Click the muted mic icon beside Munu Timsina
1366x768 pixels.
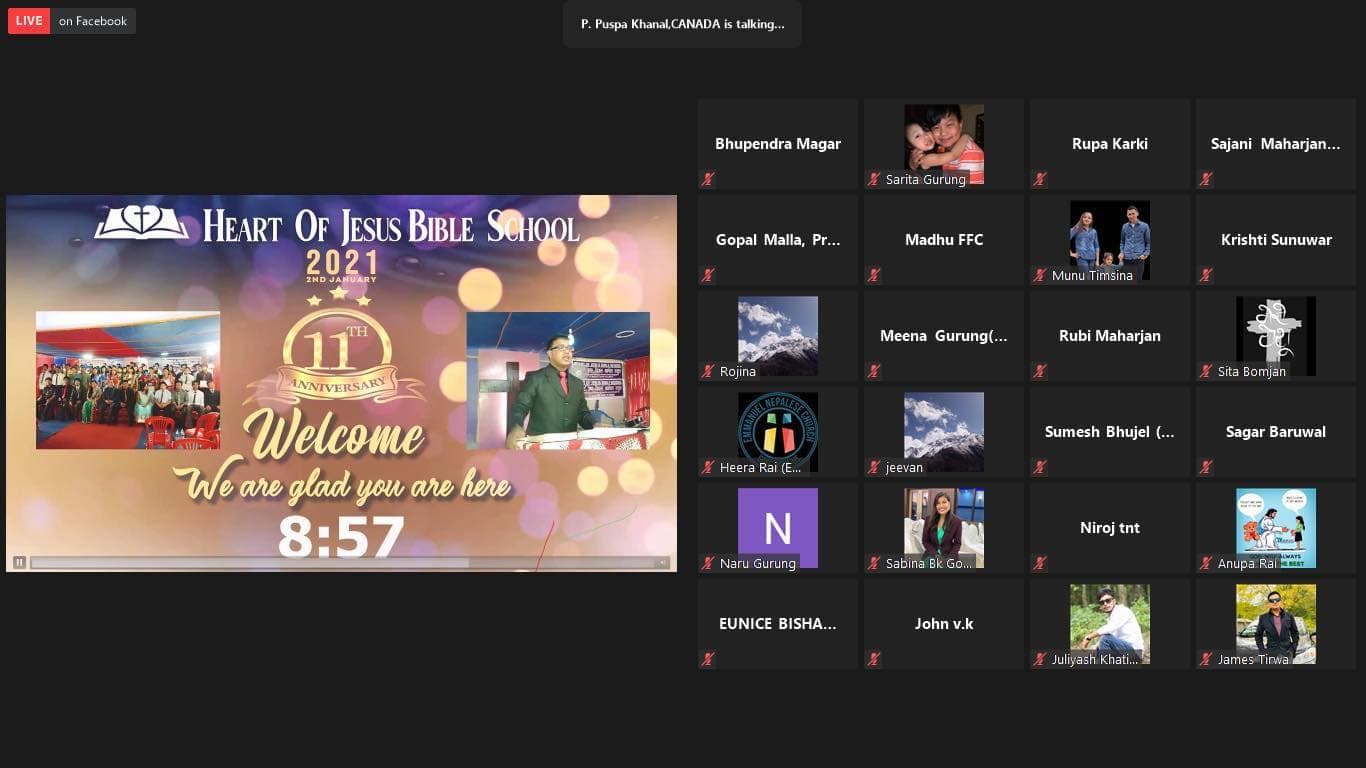click(1040, 275)
